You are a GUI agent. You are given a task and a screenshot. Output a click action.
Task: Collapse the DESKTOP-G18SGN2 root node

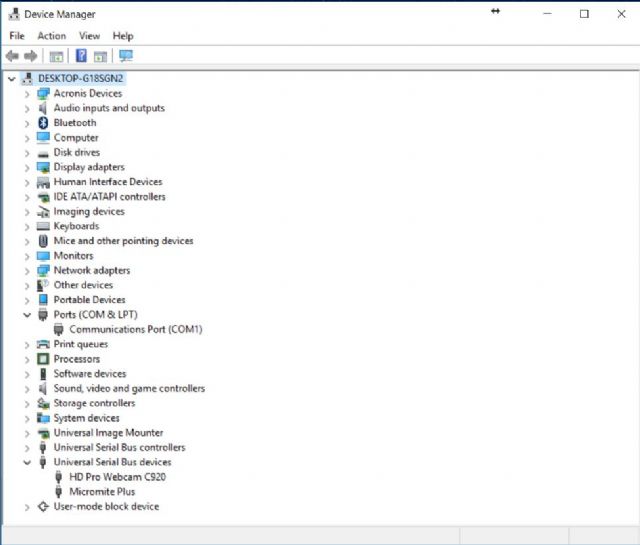point(11,78)
